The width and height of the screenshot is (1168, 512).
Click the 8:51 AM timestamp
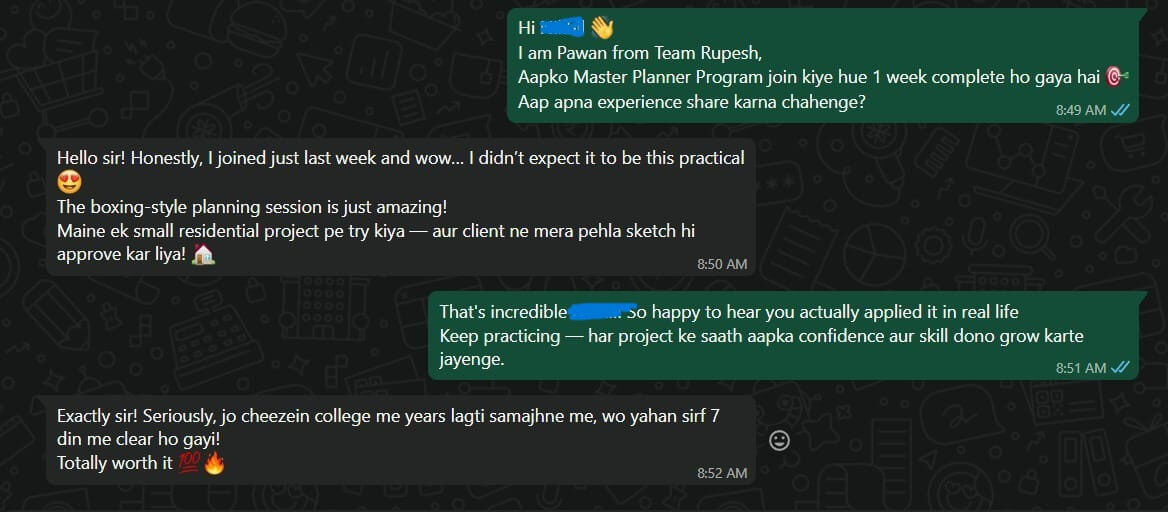coord(1081,368)
